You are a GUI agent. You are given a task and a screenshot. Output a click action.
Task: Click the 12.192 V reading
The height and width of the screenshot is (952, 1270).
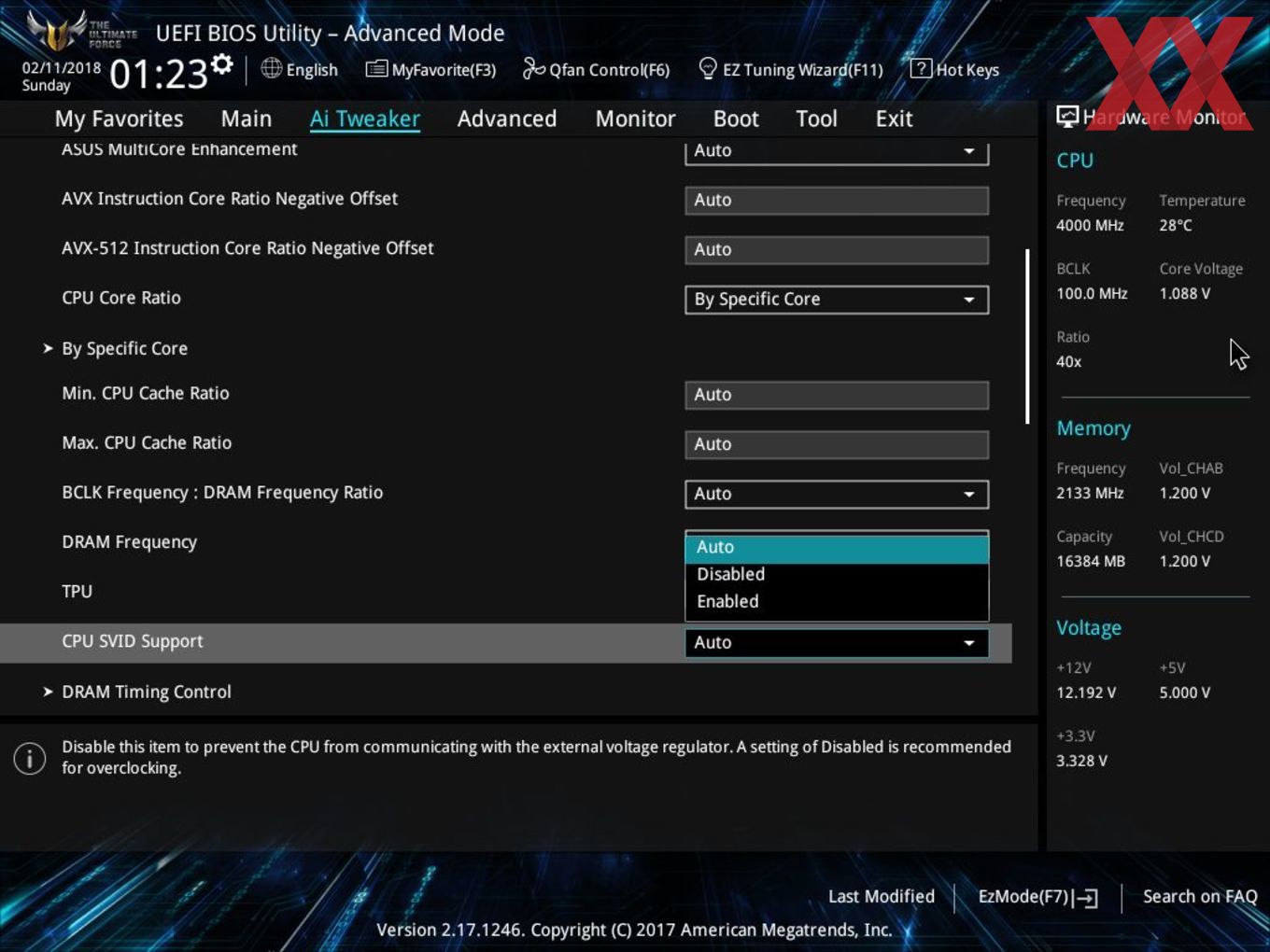point(1086,693)
